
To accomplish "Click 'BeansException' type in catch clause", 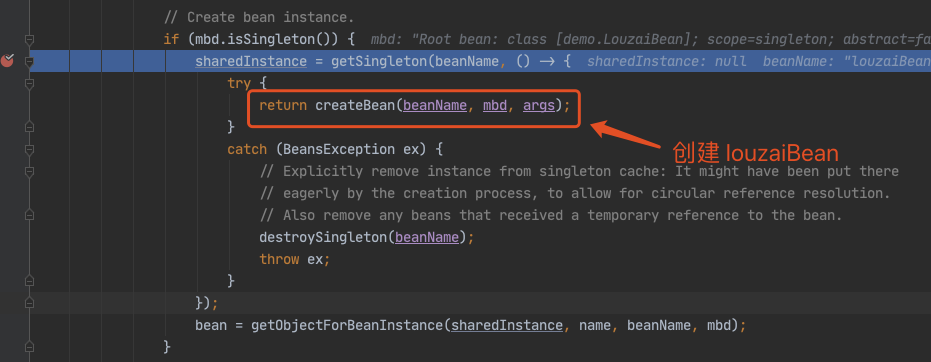I will click(339, 149).
